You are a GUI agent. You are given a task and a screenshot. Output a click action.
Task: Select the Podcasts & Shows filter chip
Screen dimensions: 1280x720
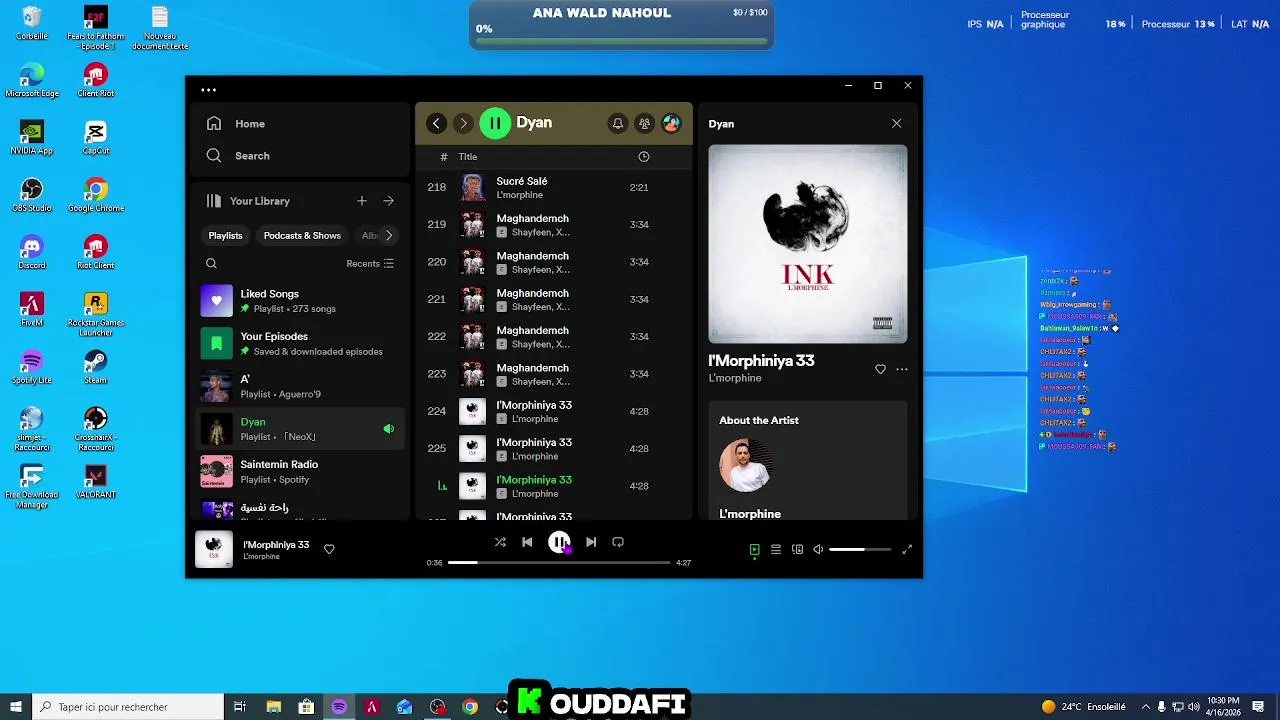(x=302, y=236)
